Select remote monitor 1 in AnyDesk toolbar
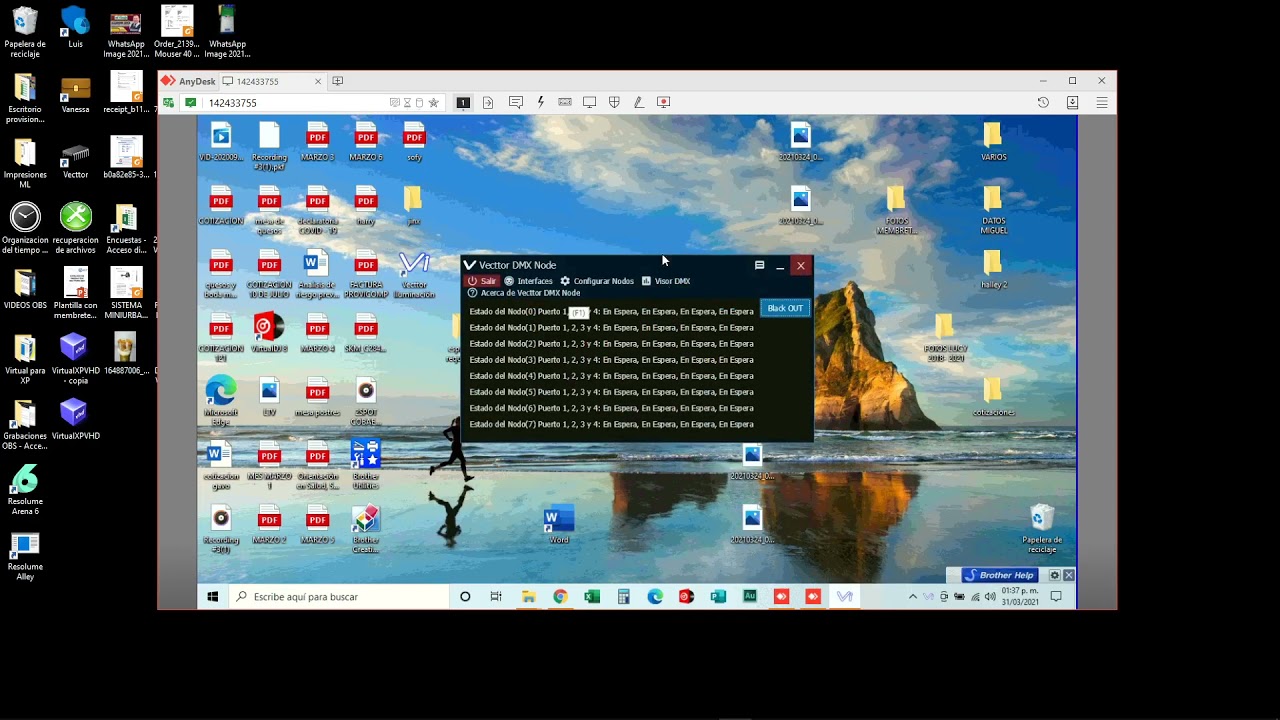The height and width of the screenshot is (720, 1280). pos(463,102)
